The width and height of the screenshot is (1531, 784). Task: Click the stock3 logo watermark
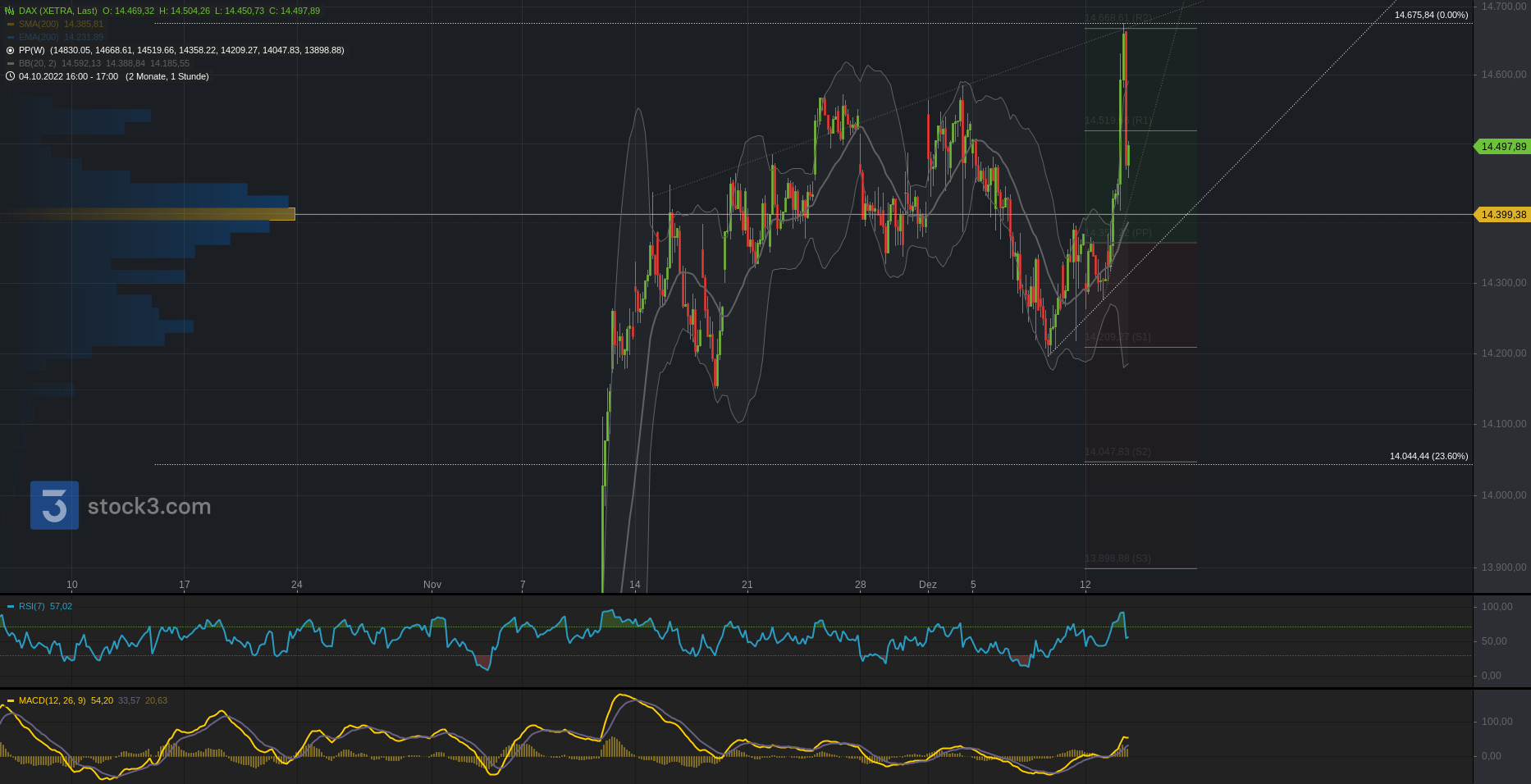[x=54, y=505]
